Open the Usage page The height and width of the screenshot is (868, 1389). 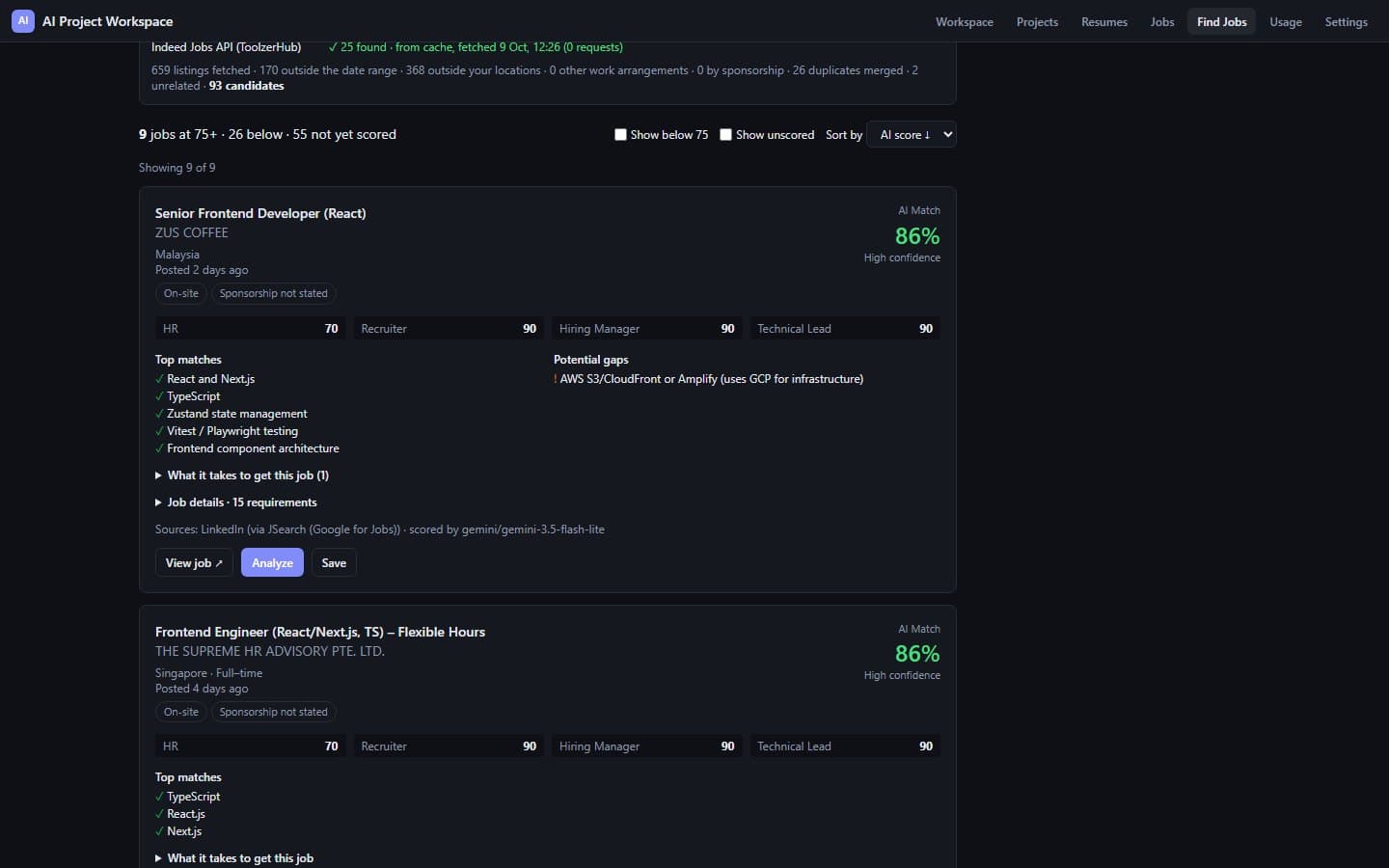point(1285,22)
